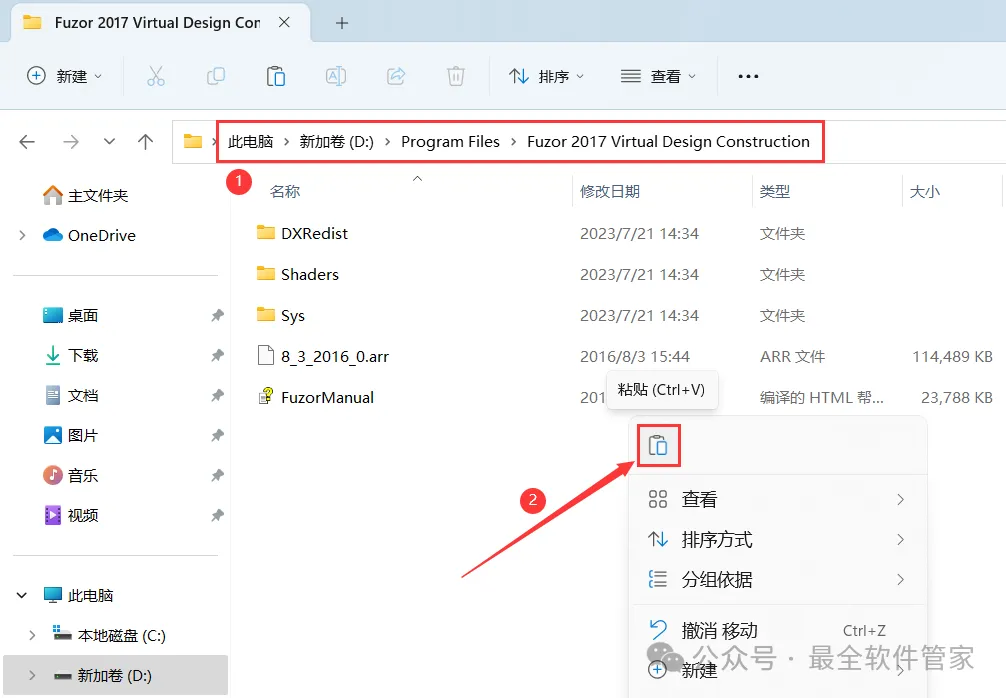Screen dimensions: 1006x698
Task: Open the 排序 sort dropdown
Action: click(x=546, y=76)
